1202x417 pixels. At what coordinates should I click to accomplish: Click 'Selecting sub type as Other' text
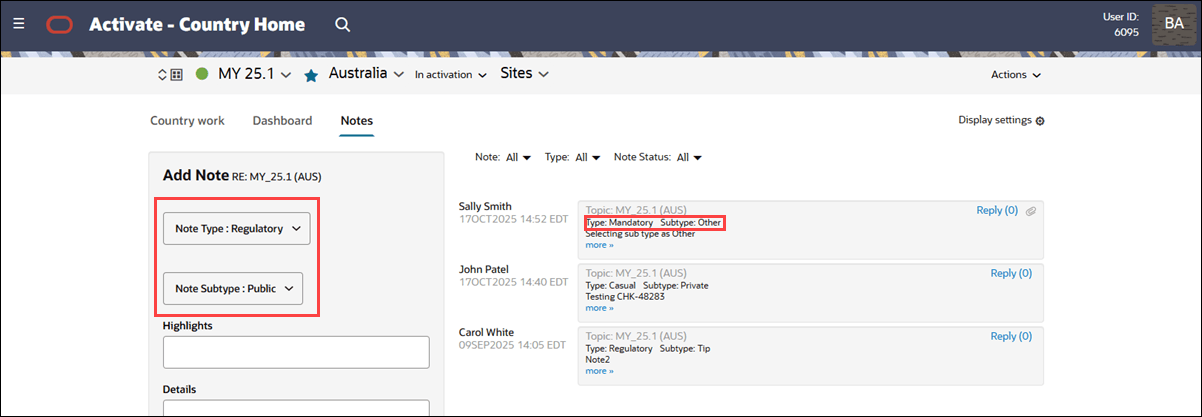[640, 234]
